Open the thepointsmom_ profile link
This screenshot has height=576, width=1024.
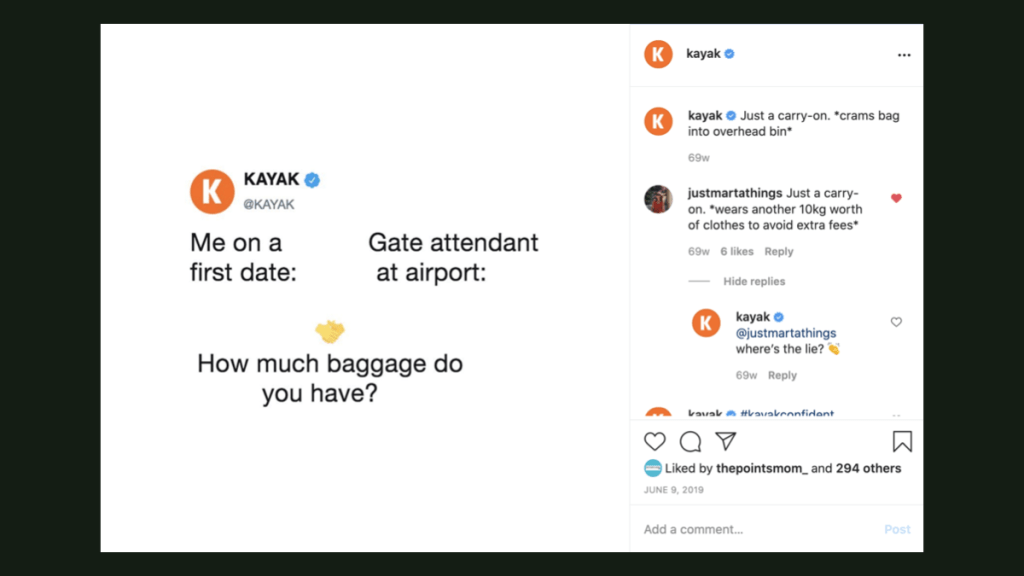[x=761, y=468]
